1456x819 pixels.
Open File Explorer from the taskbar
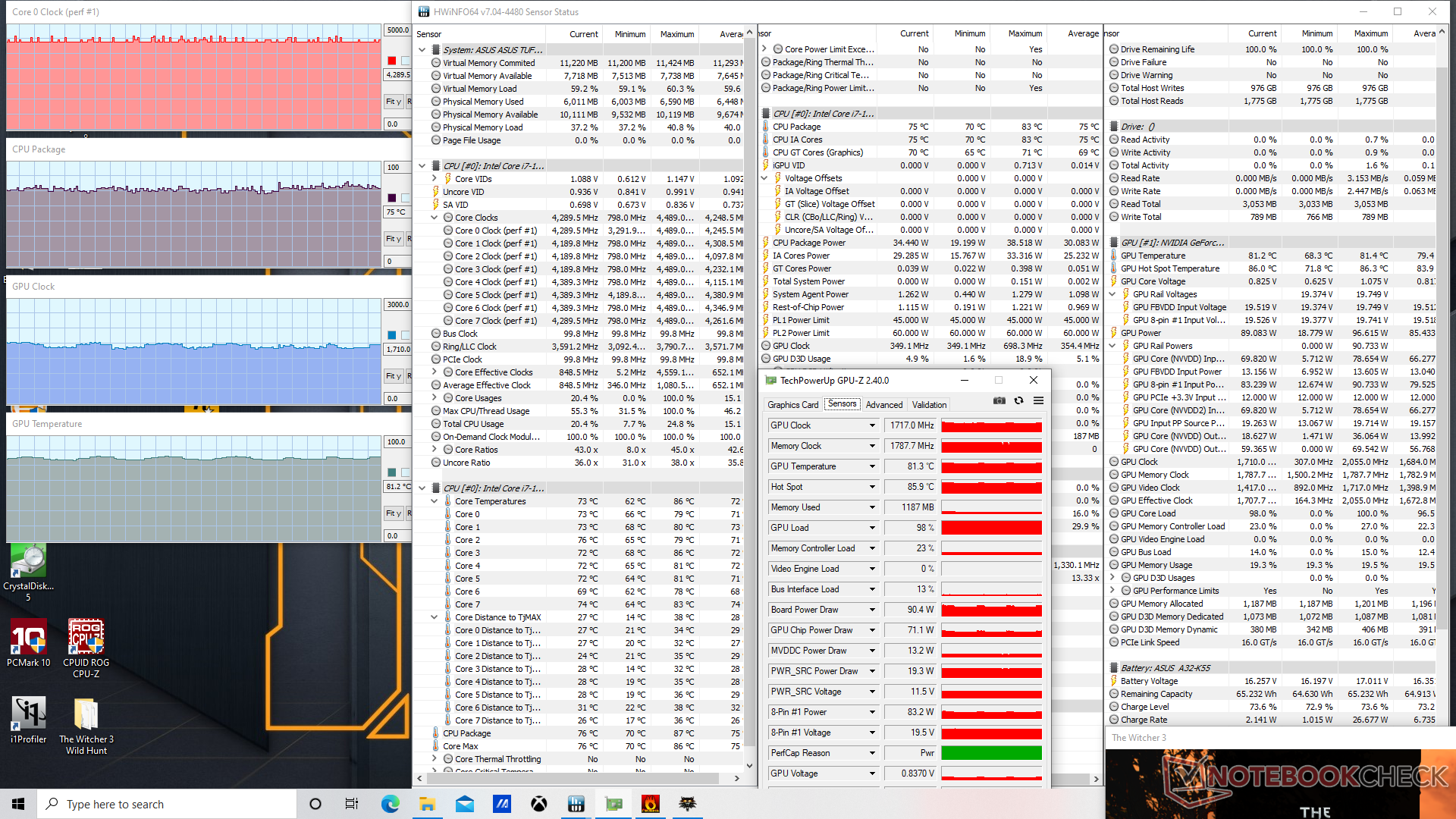tap(427, 804)
